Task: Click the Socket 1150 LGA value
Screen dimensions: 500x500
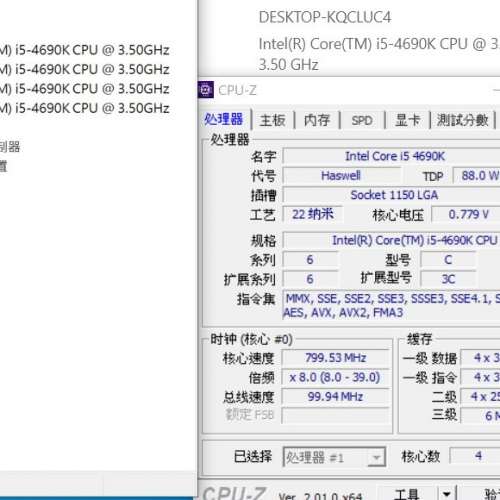Action: click(x=391, y=195)
